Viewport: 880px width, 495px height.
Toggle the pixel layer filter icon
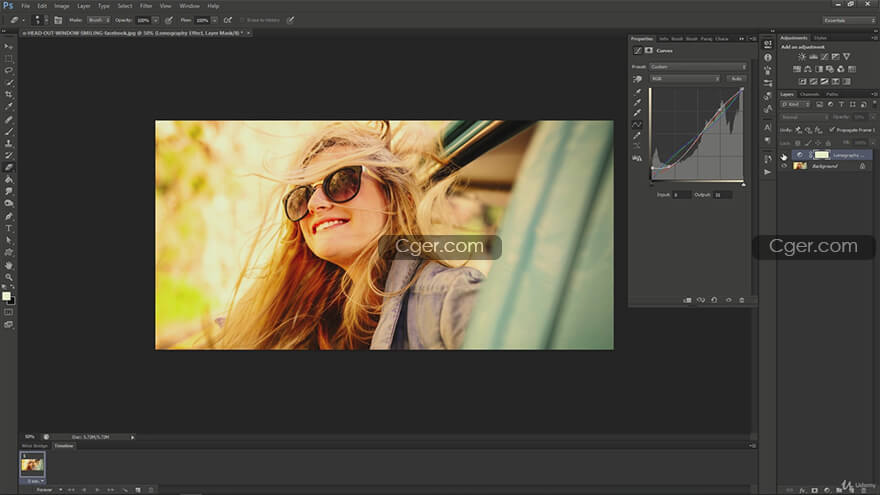[x=819, y=104]
